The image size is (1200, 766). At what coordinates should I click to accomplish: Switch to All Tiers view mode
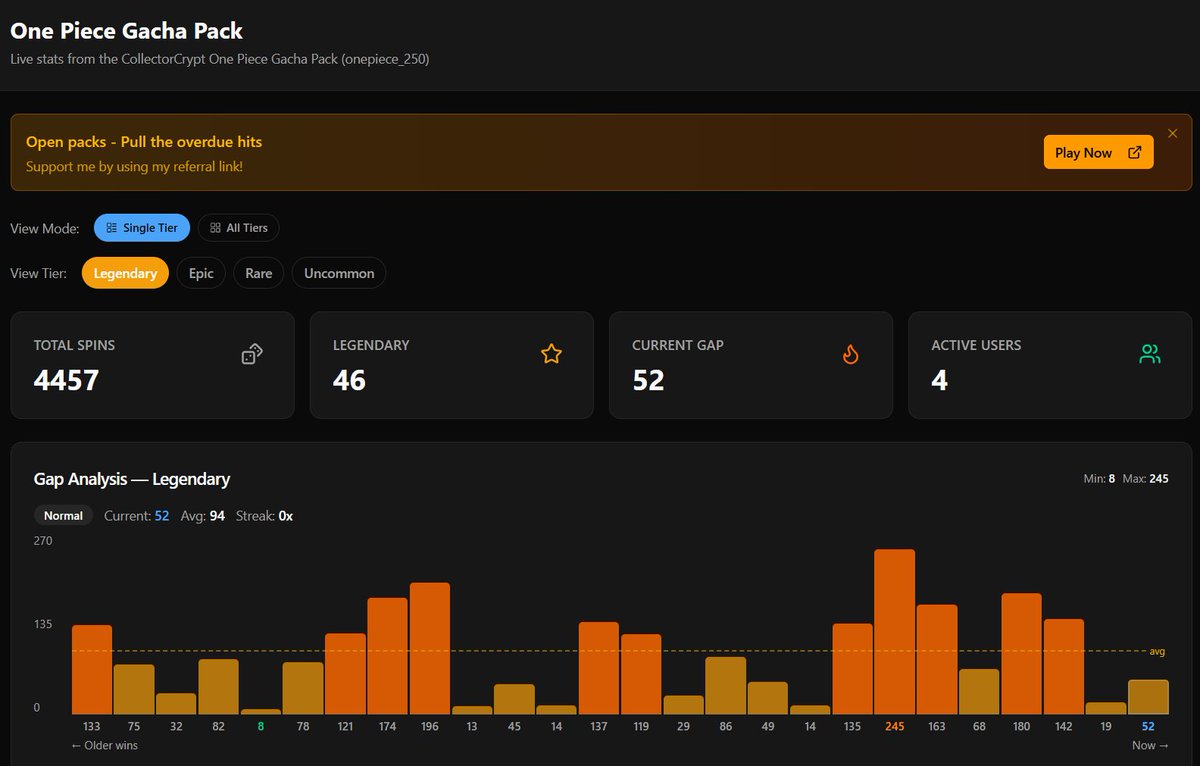(239, 228)
